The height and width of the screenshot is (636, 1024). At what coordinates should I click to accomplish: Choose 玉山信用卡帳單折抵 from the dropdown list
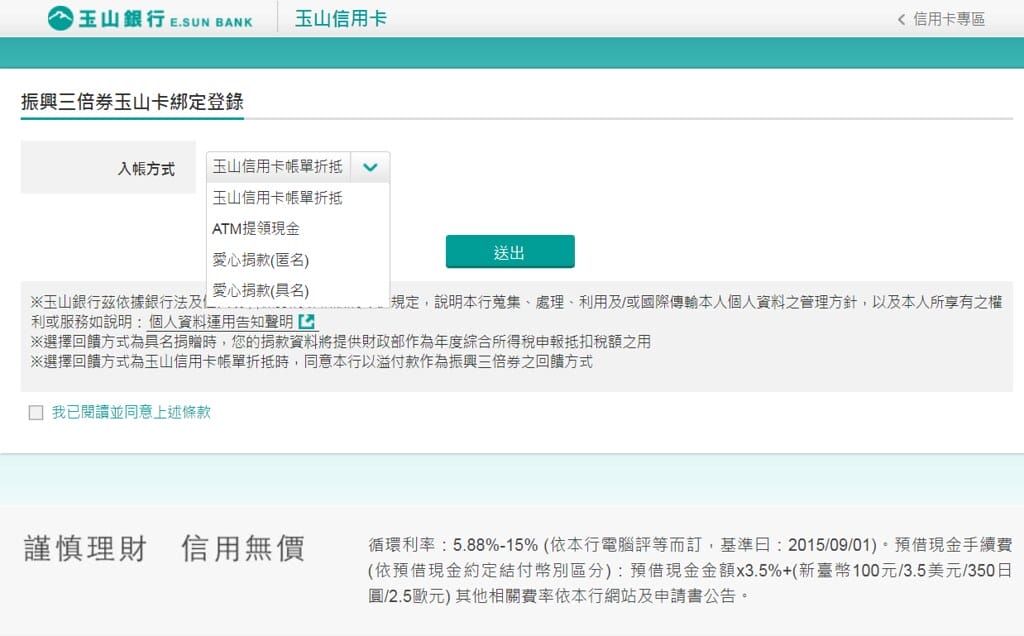(298, 198)
